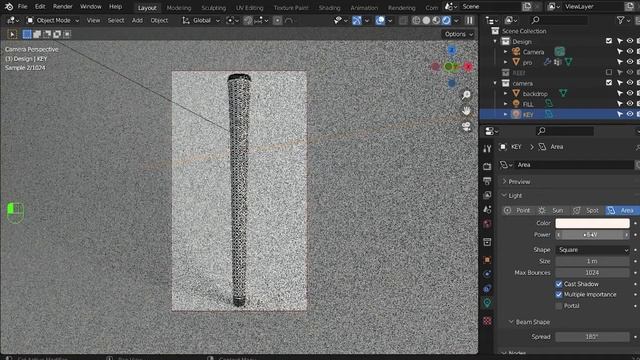Open the light Color swatch
640x360 pixels.
click(592, 223)
